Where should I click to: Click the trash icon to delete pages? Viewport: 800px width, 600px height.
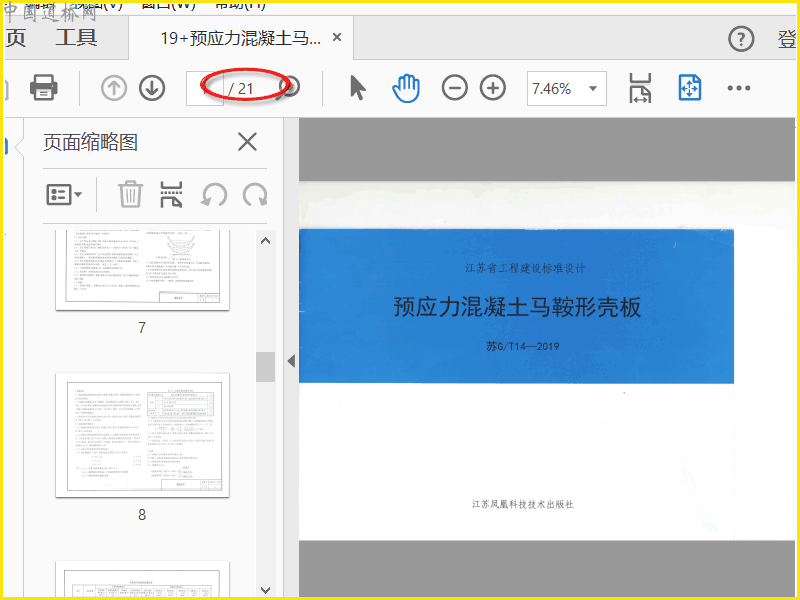(130, 194)
